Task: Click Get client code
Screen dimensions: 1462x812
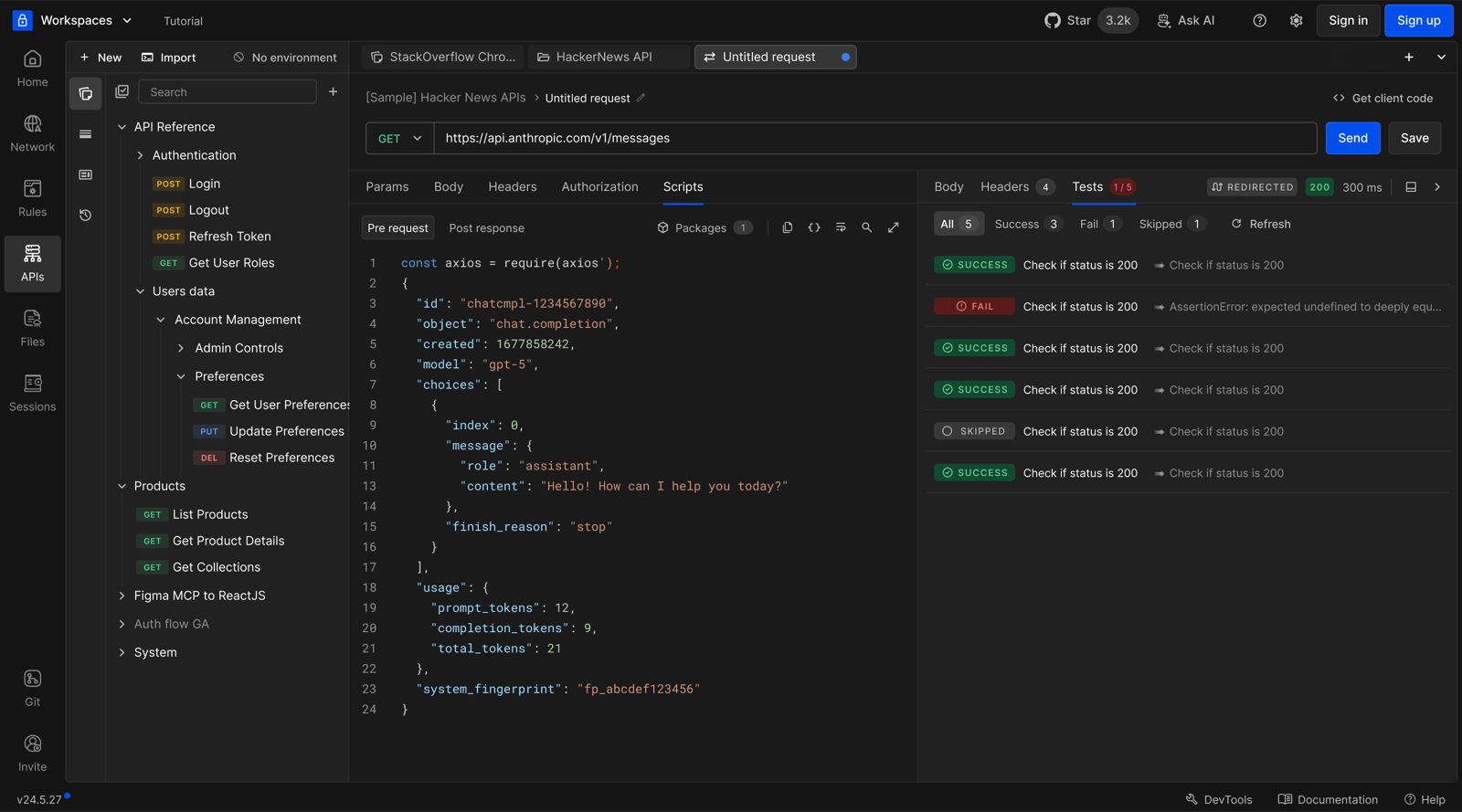Action: pyautogui.click(x=1383, y=98)
